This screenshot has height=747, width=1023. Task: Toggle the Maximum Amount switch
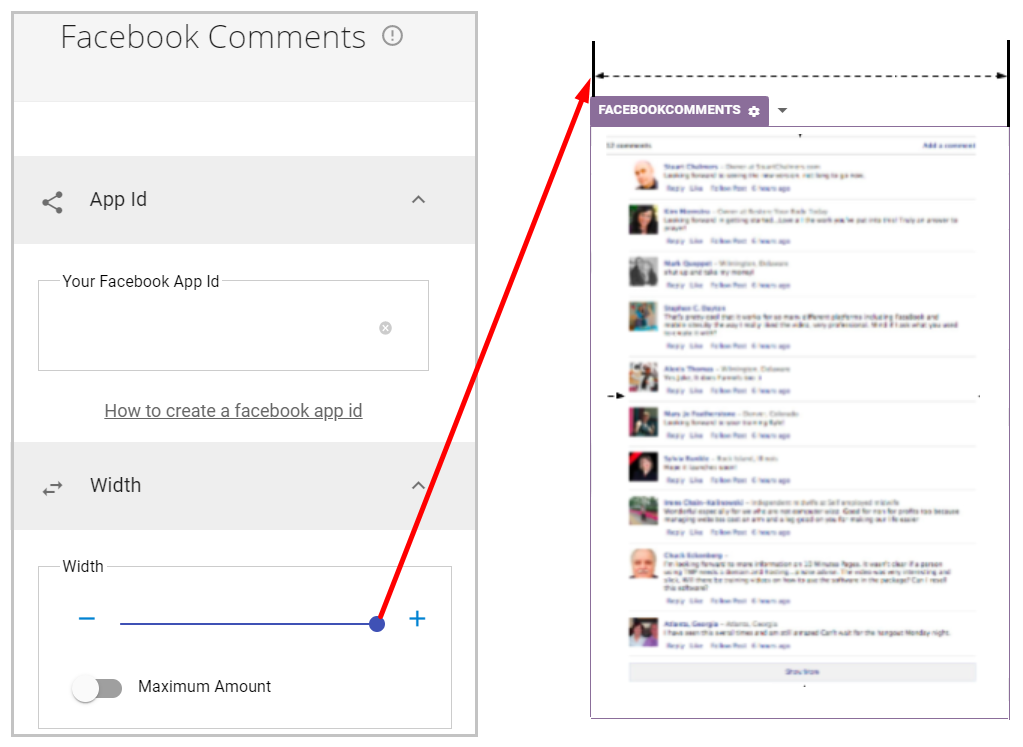click(x=97, y=688)
